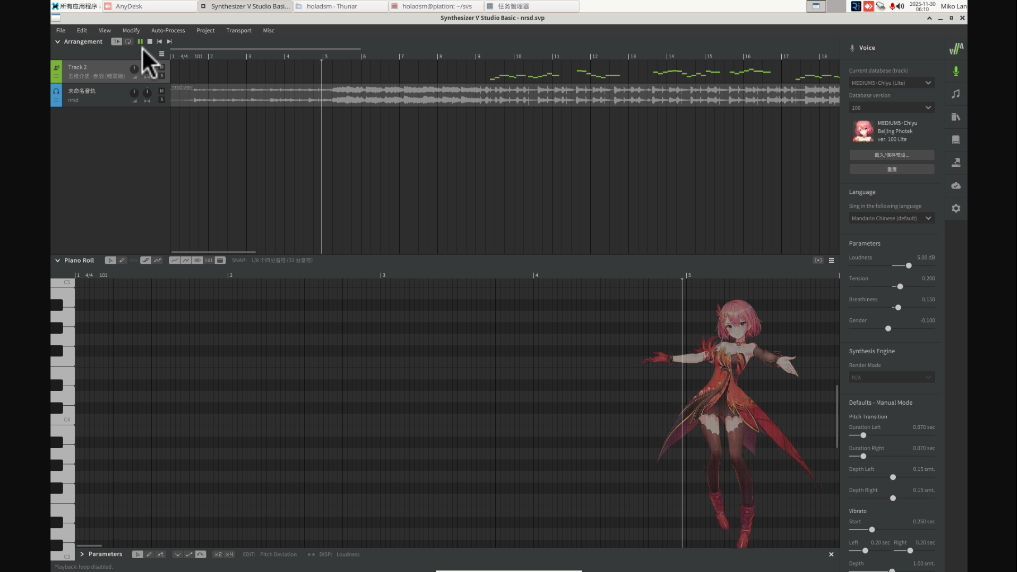
Task: Select the pencil tool in Piano Roll
Action: tap(122, 260)
